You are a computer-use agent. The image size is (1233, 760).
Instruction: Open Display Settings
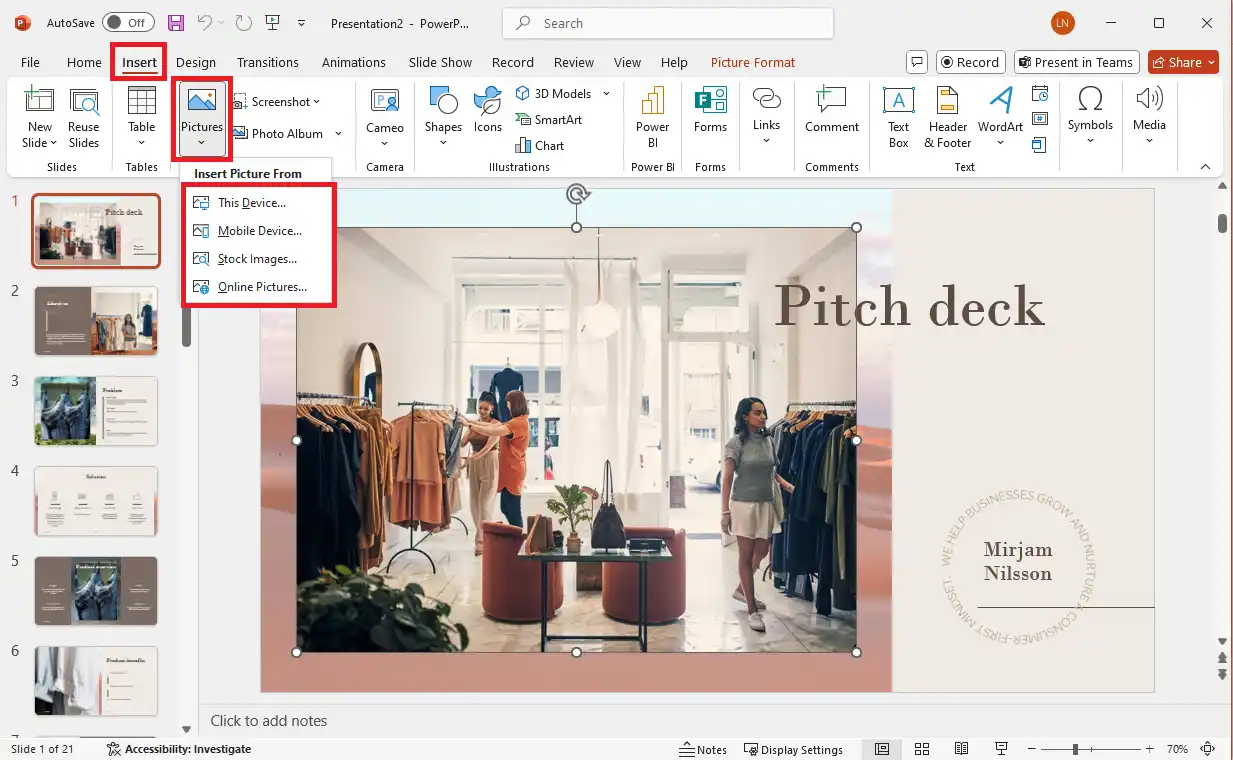coord(793,749)
